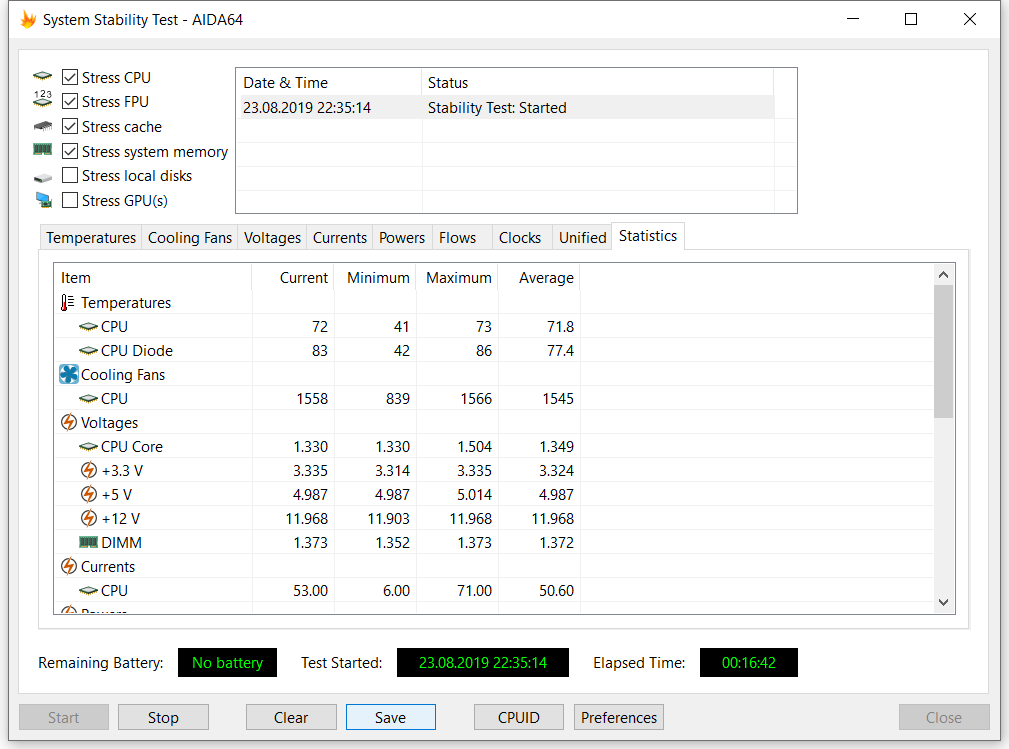Click the Average column header
The width and height of the screenshot is (1009, 749).
[x=539, y=277]
